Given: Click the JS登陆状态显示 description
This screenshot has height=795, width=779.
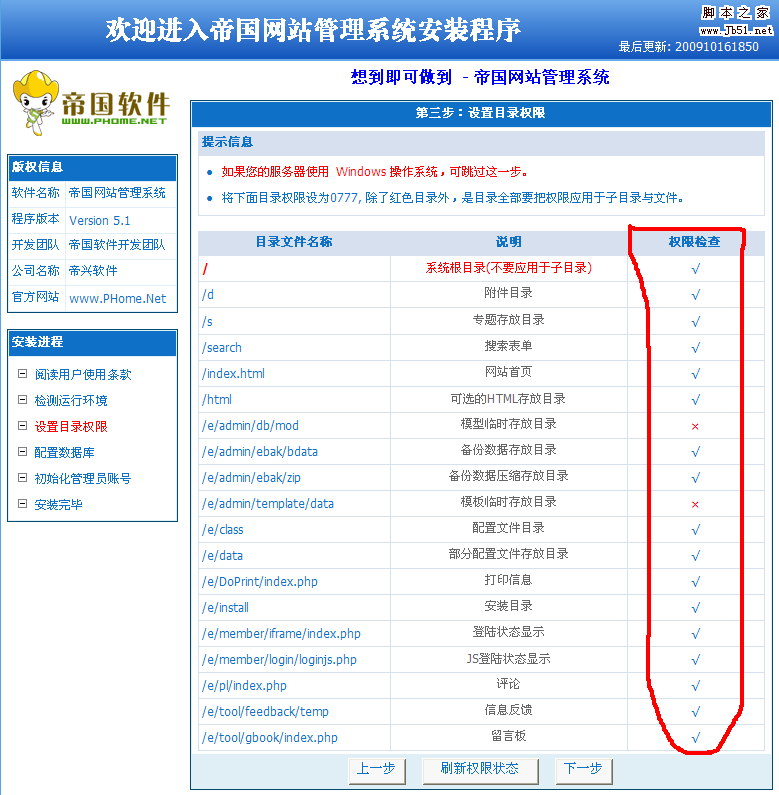Looking at the screenshot, I should pyautogui.click(x=509, y=659).
